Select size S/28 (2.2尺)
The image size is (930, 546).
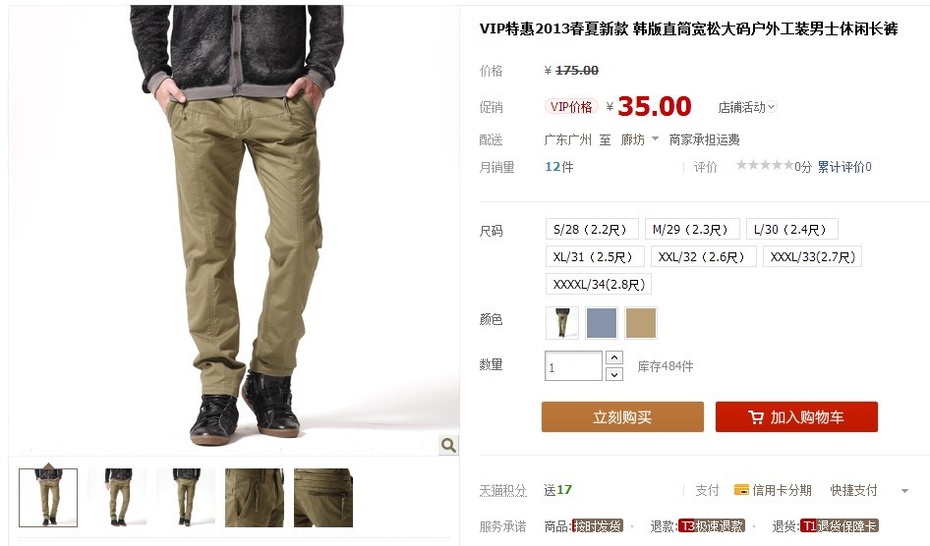point(591,229)
